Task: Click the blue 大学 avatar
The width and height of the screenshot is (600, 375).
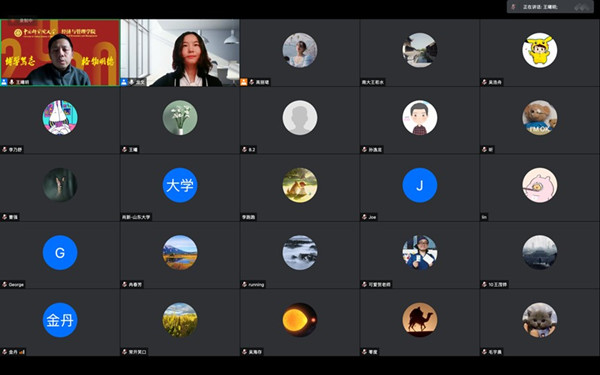Action: point(180,185)
